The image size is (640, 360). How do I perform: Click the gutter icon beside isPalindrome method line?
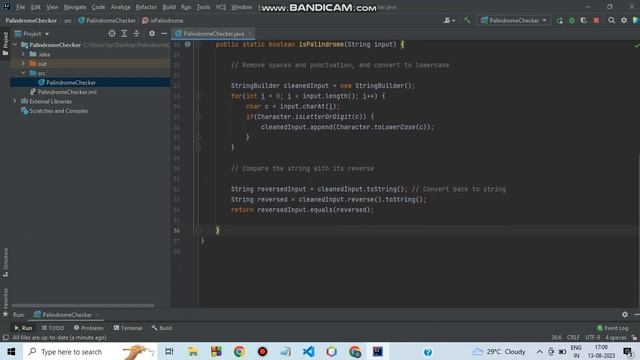coord(187,44)
